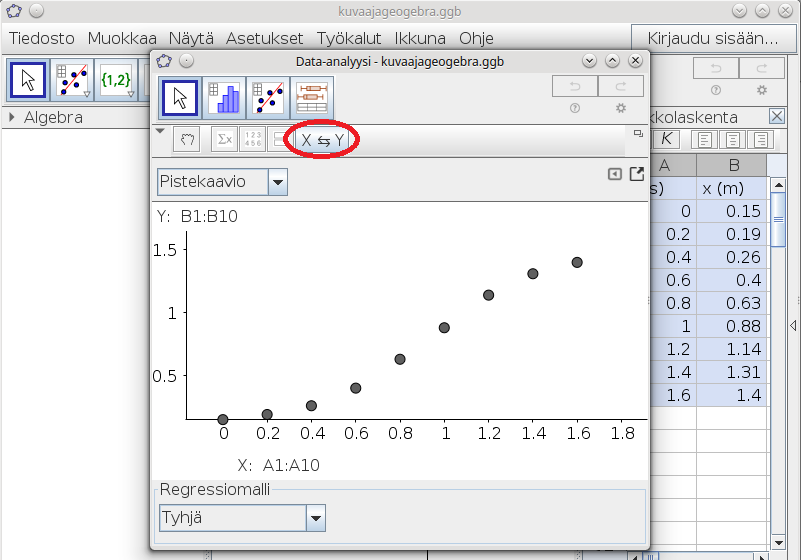801x560 pixels.
Task: Click the Kirjaudu sisään button
Action: pos(712,39)
